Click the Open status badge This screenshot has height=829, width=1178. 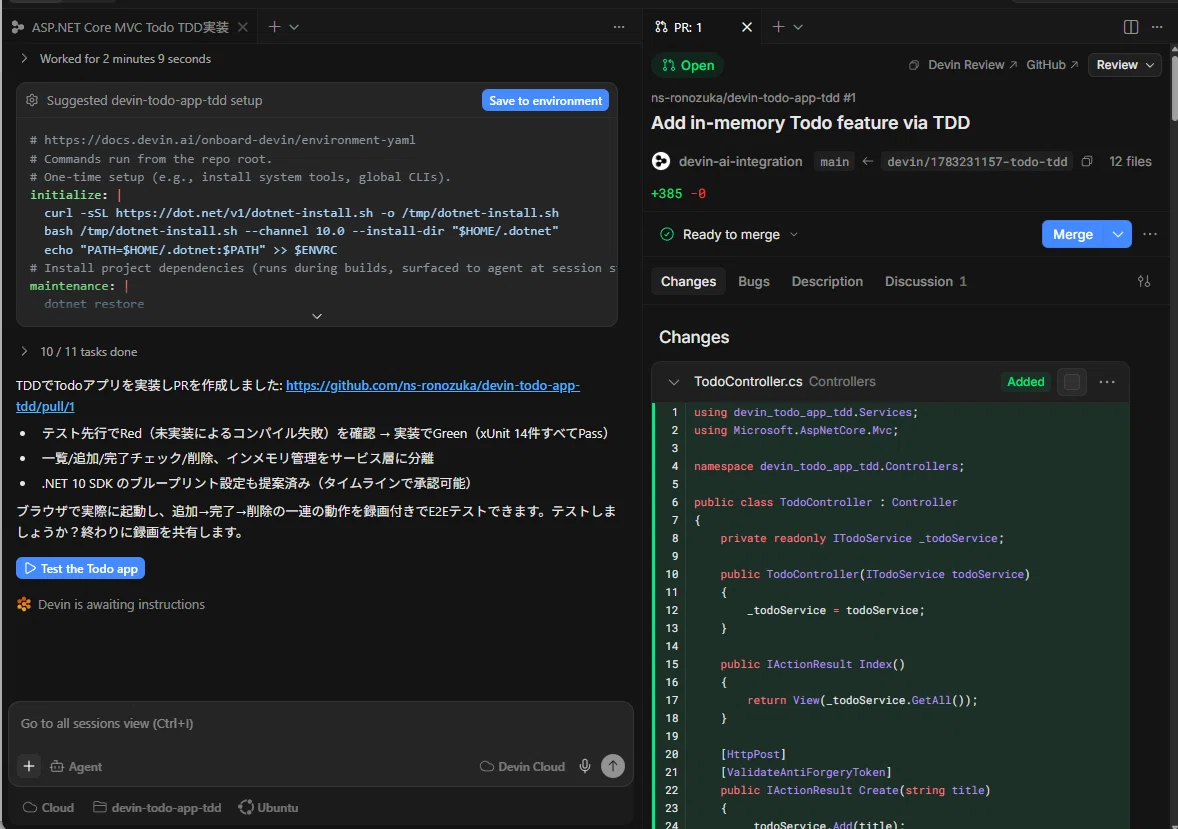coord(687,65)
